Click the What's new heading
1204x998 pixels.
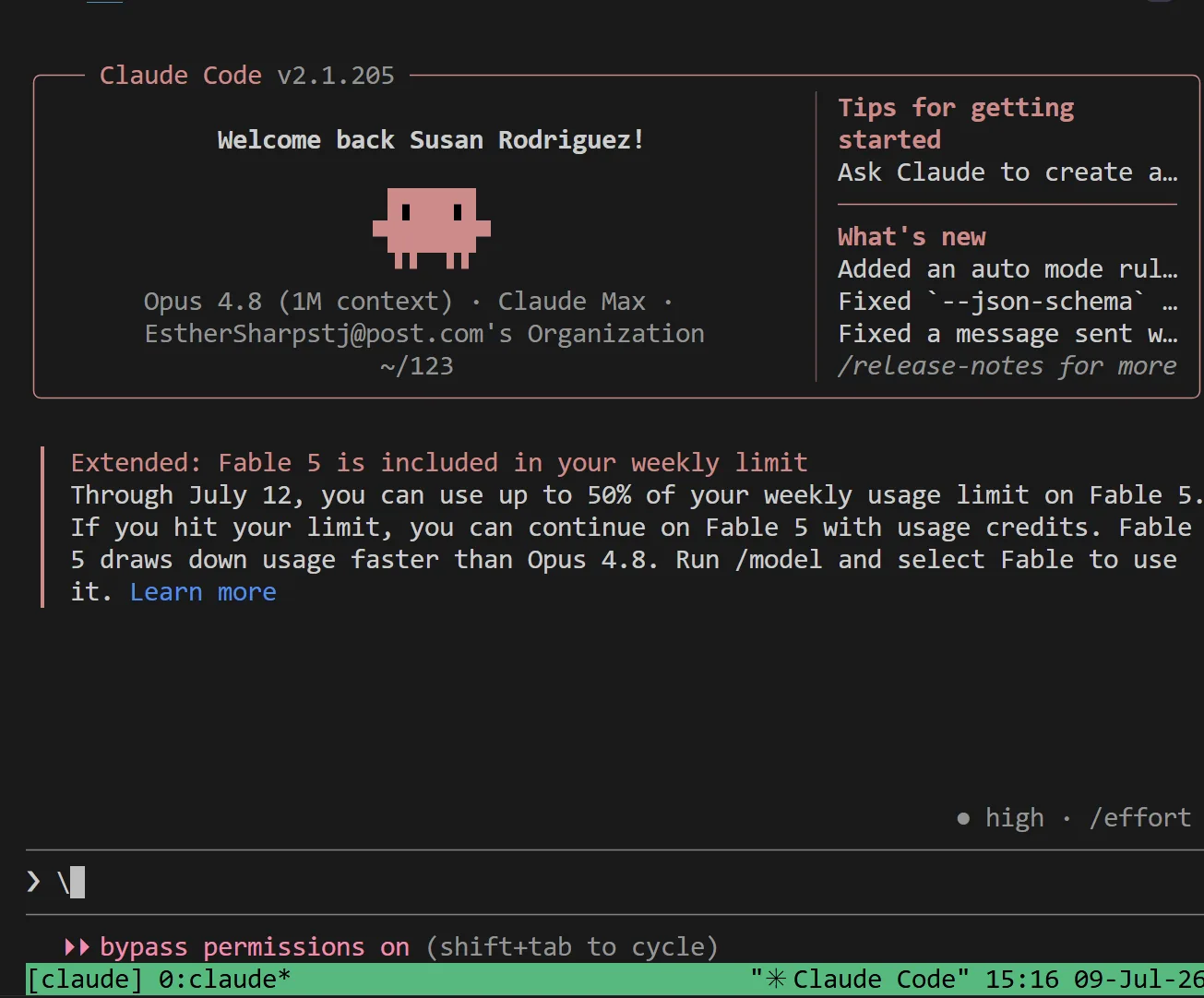point(912,237)
